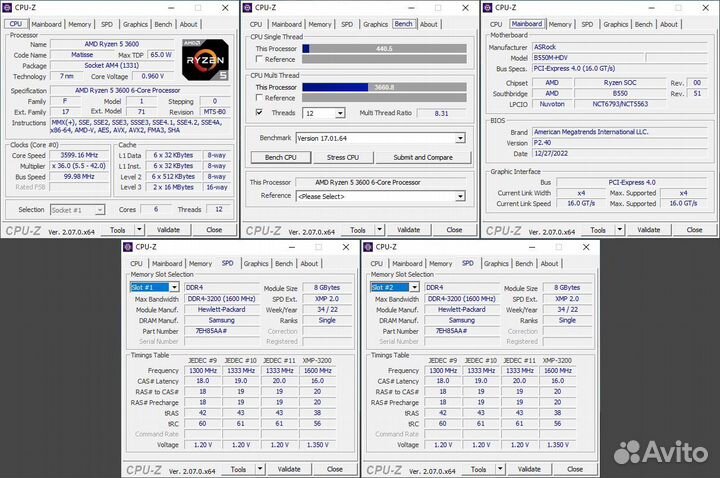Click the XMP-3200 column header in the Slot #2 window
This screenshot has width=720, height=478.
[557, 360]
